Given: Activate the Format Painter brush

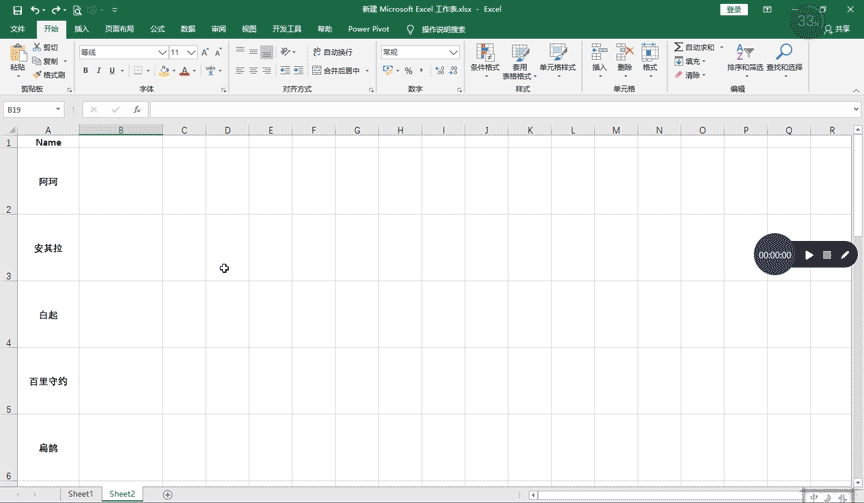Looking at the screenshot, I should [37, 74].
